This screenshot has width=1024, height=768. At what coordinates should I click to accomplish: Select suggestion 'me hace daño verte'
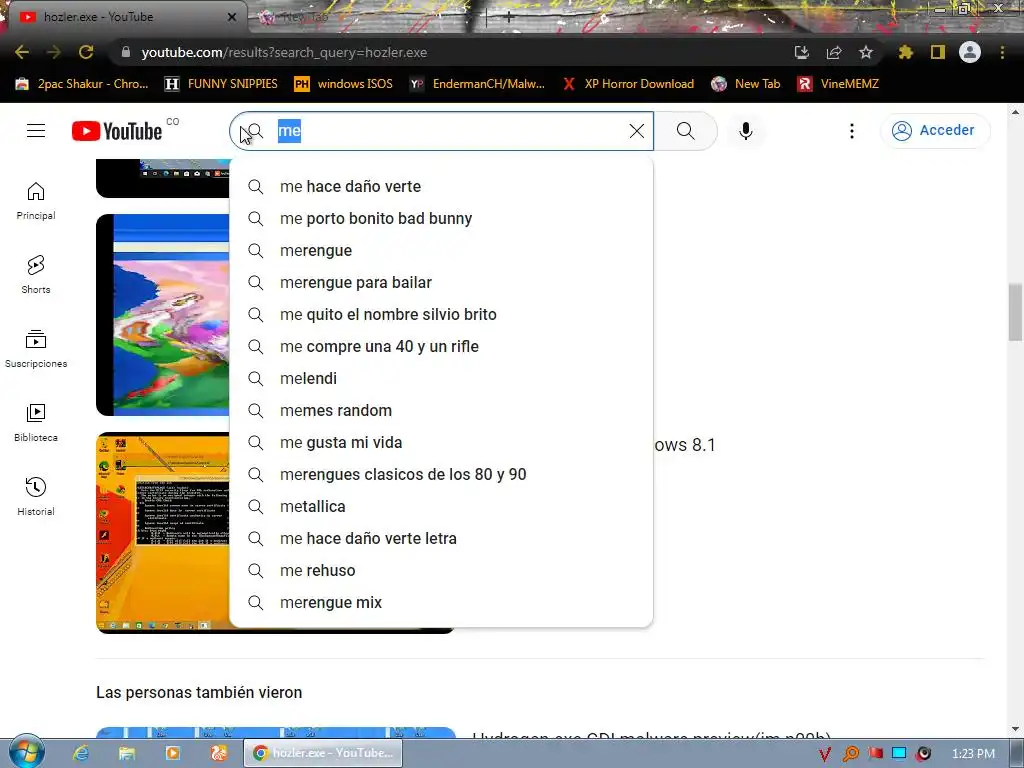(441, 186)
